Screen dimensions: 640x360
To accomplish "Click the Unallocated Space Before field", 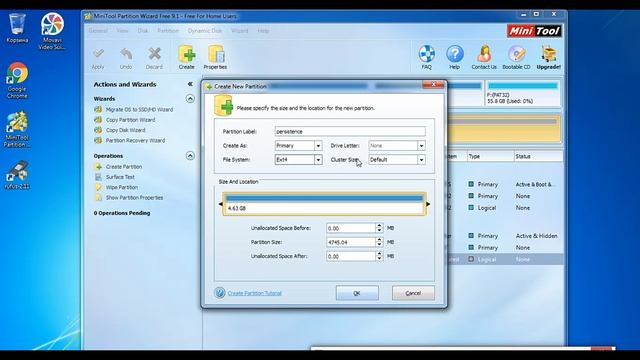I will click(351, 228).
